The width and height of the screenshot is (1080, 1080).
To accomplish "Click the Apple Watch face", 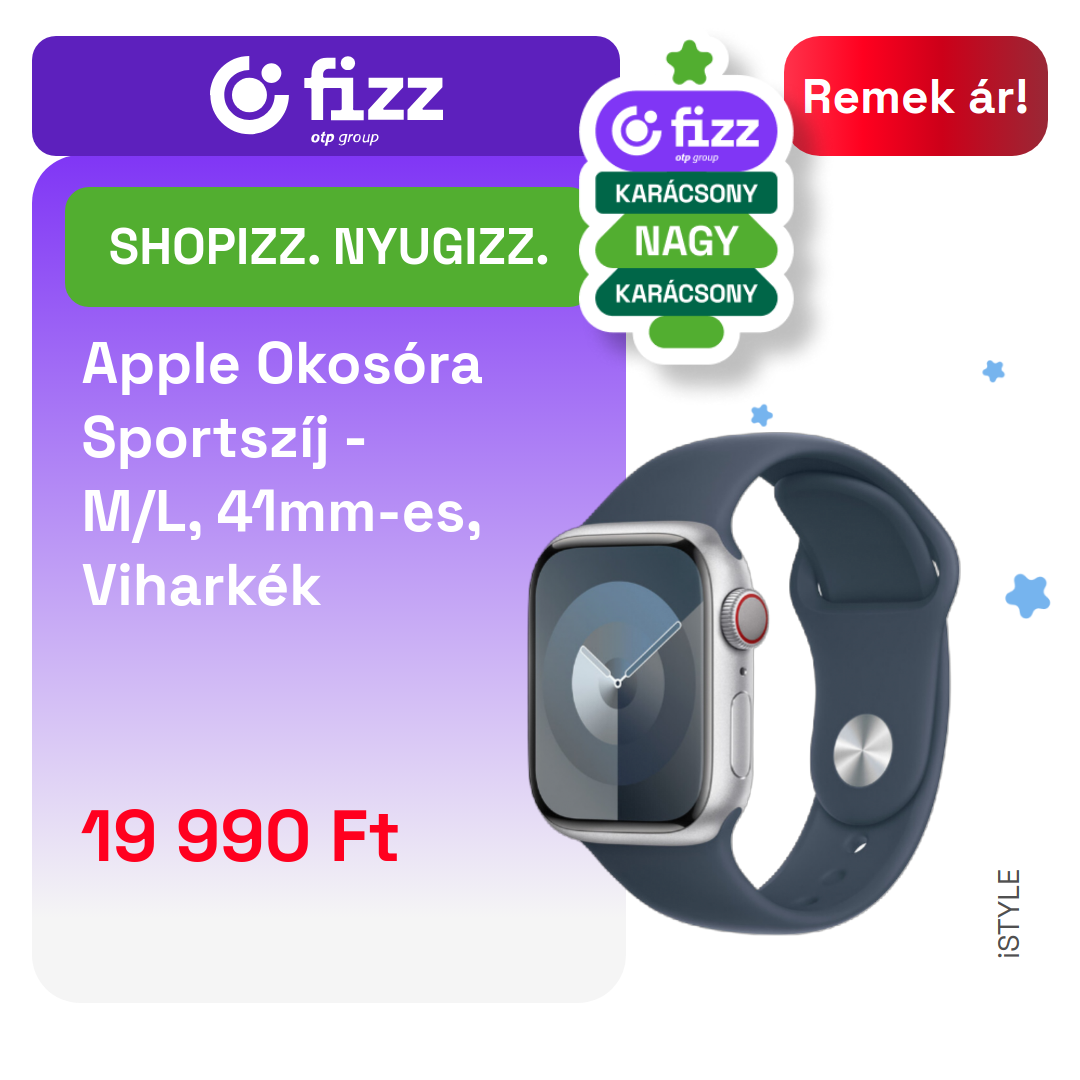I will point(620,682).
